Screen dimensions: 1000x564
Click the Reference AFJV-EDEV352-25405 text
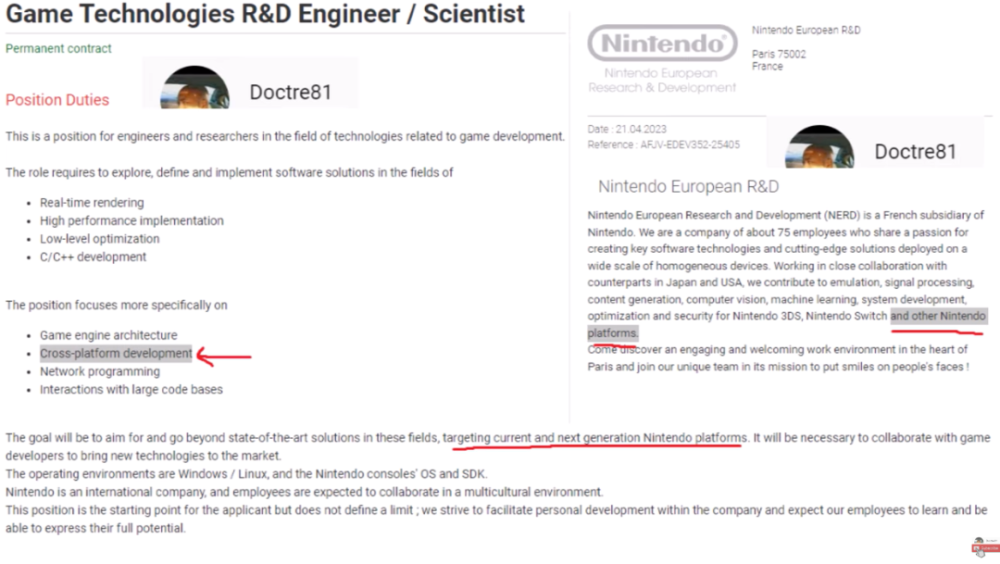click(x=663, y=145)
